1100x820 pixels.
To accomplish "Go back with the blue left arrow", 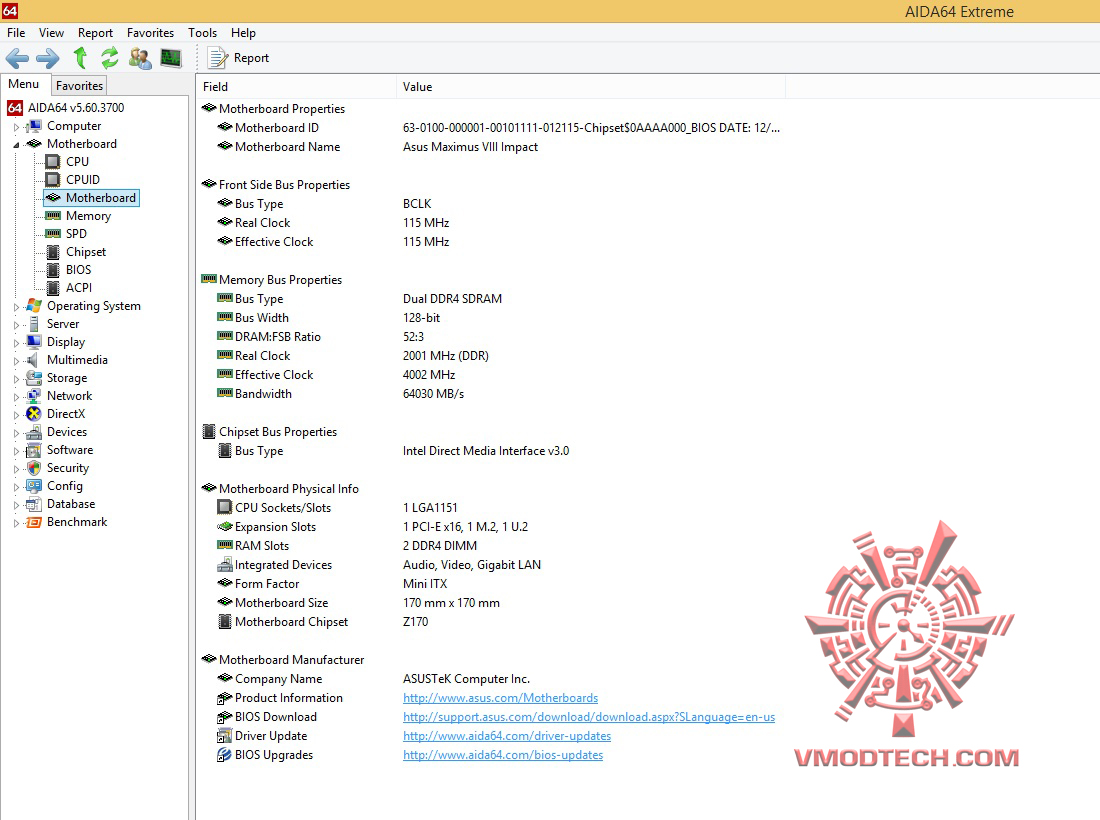I will [17, 58].
